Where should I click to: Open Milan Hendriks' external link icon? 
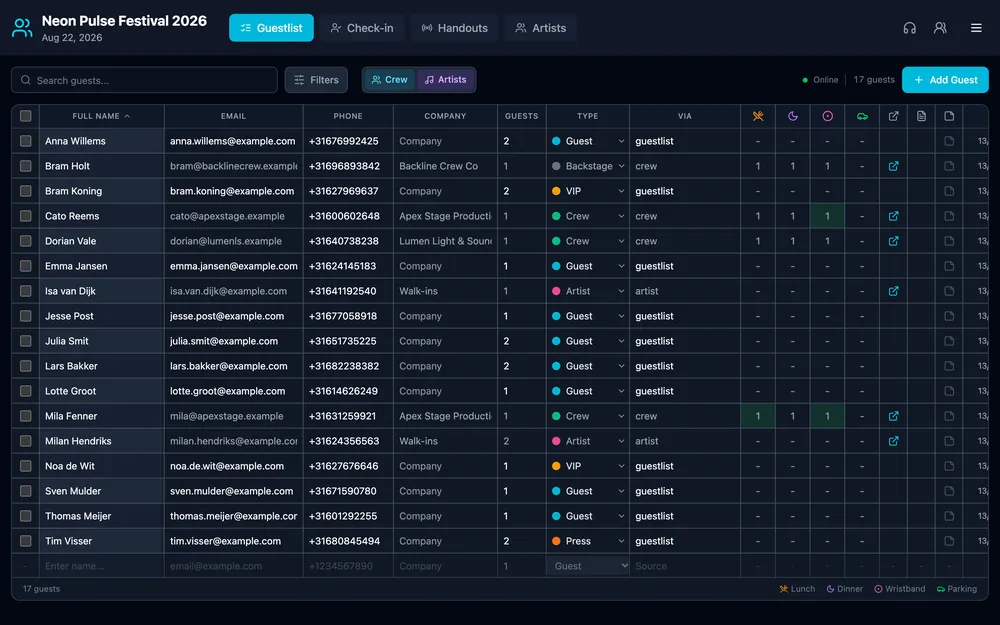click(893, 441)
